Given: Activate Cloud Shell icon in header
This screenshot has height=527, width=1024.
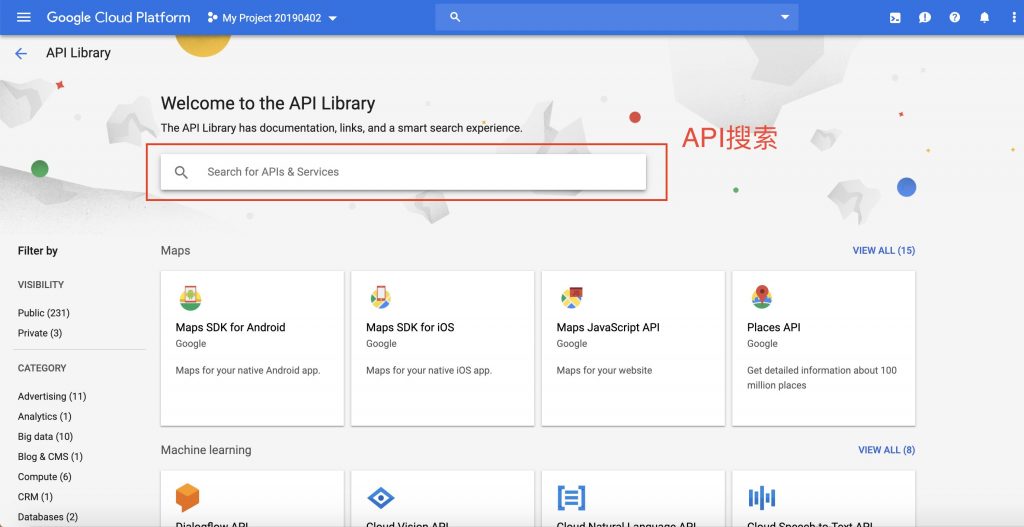Looking at the screenshot, I should point(895,18).
